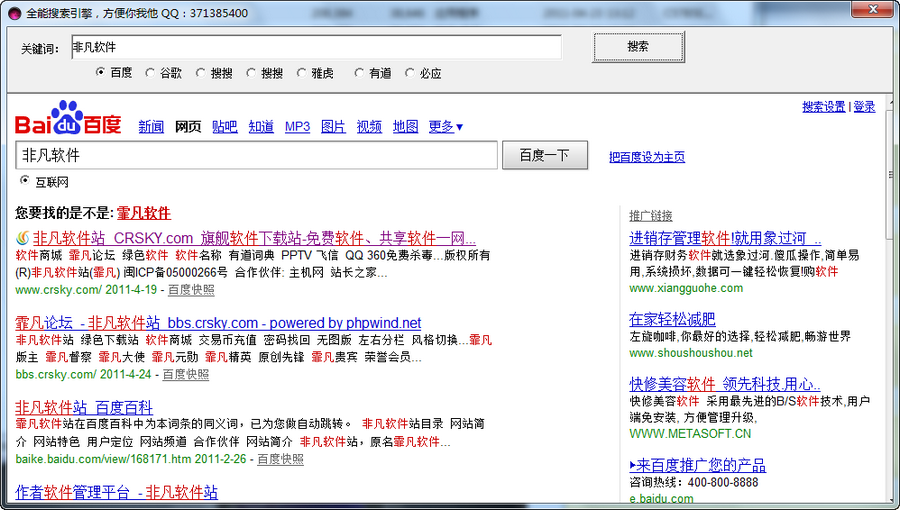Screen dimensions: 900x510
Task: Click the Baidu paw logo
Action: tap(67, 118)
